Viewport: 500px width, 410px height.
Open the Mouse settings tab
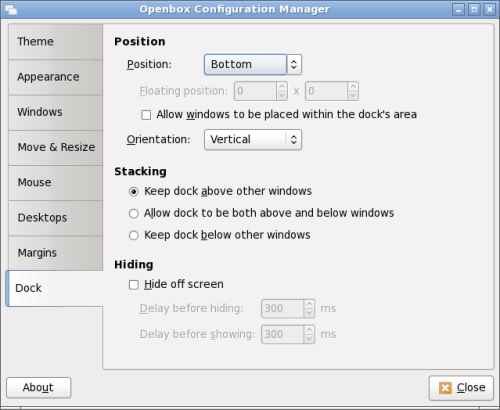[x=55, y=183]
